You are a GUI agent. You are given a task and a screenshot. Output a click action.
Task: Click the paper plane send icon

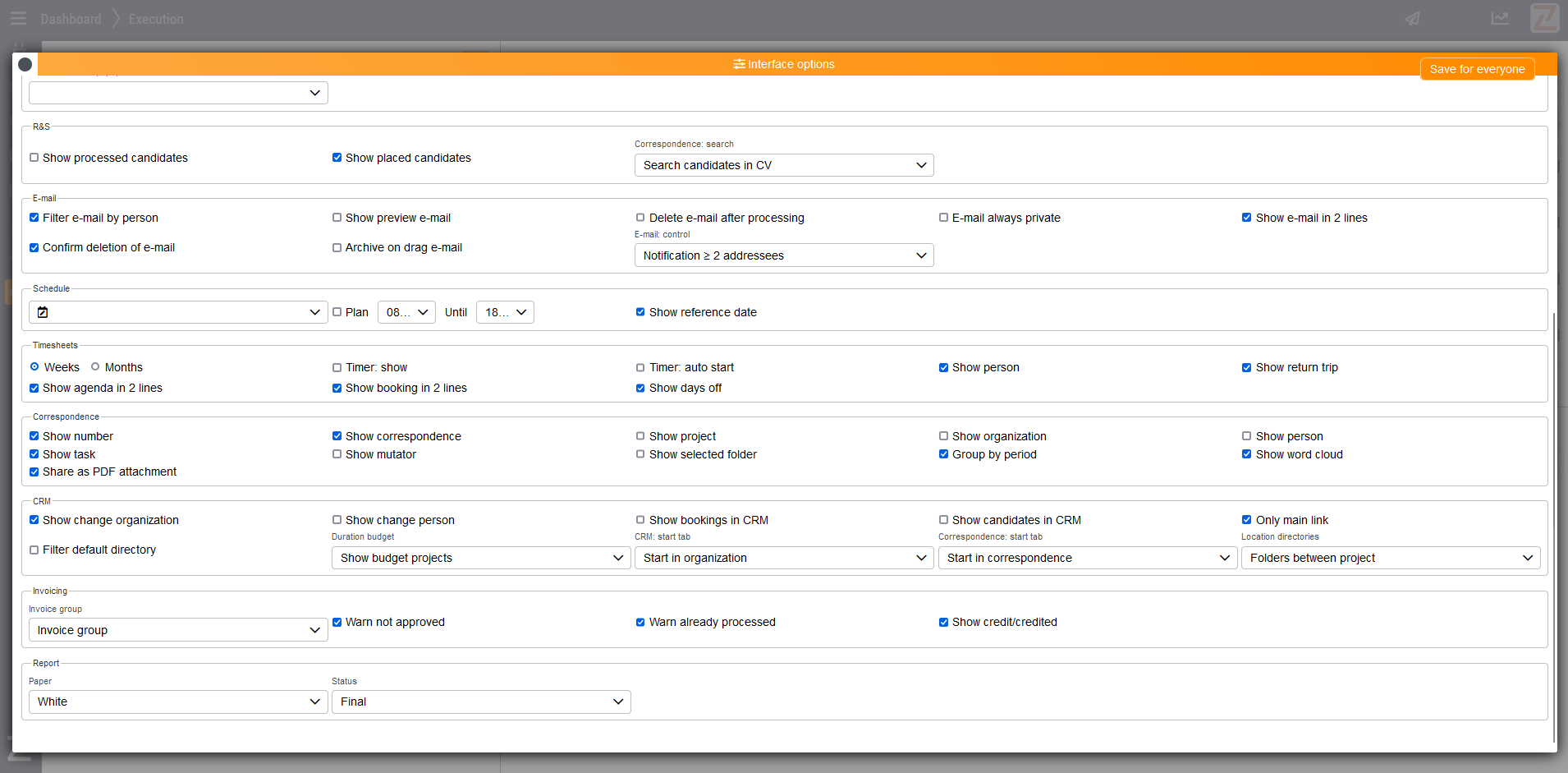pos(1412,19)
